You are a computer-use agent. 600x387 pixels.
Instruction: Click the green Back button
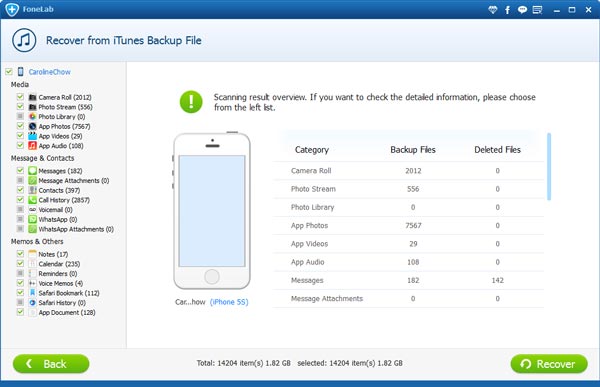tap(51, 364)
